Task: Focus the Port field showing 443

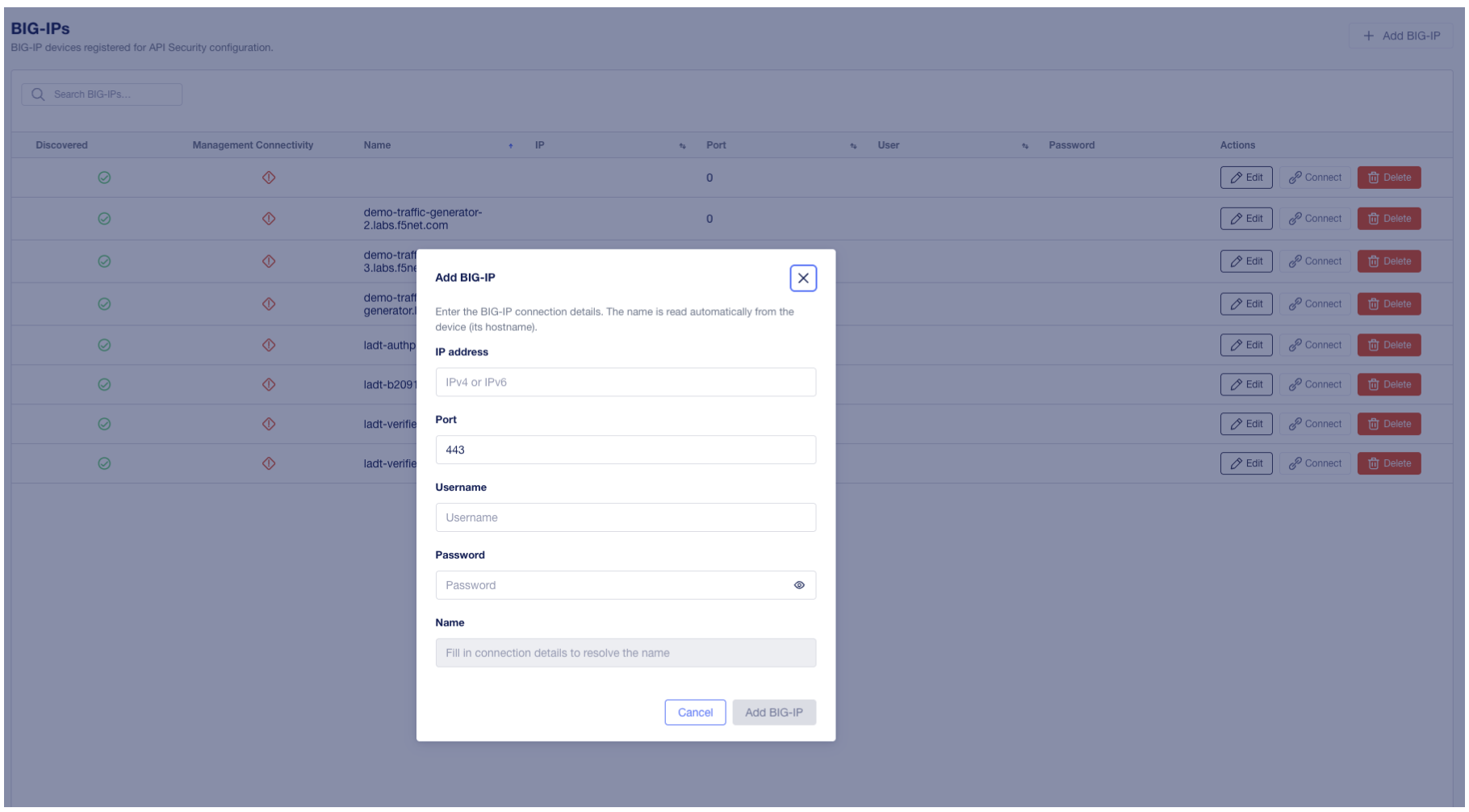Action: click(625, 450)
